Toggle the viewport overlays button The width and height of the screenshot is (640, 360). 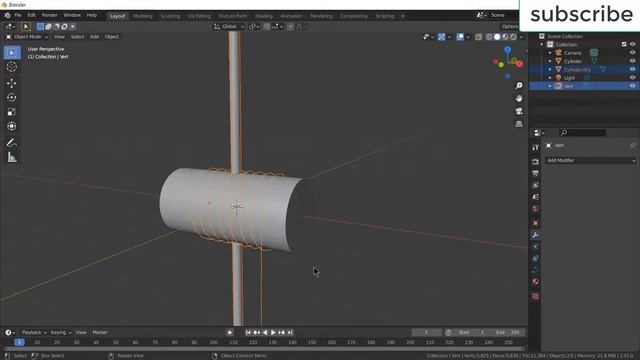pyautogui.click(x=460, y=37)
